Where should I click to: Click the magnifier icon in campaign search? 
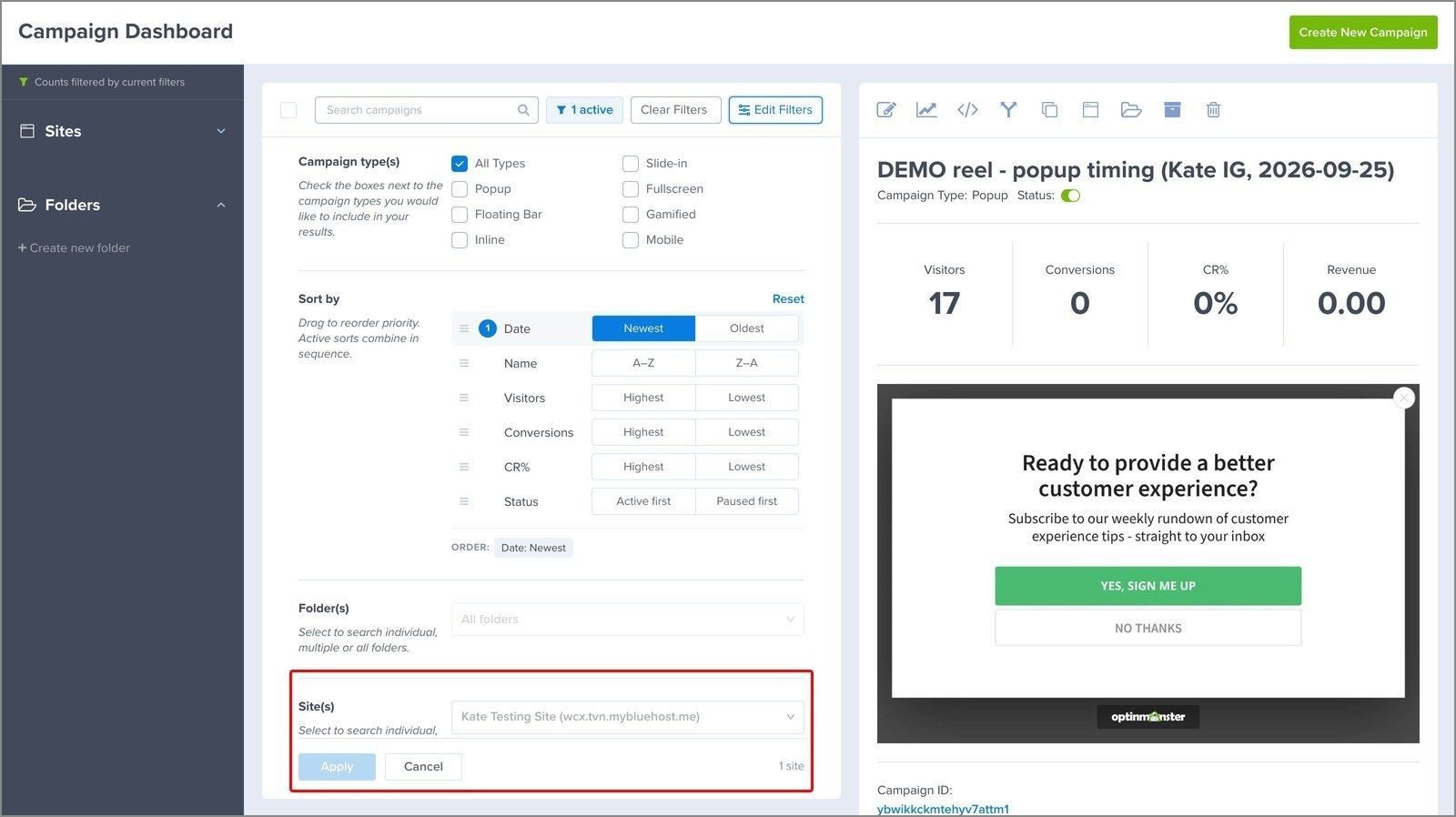click(523, 110)
